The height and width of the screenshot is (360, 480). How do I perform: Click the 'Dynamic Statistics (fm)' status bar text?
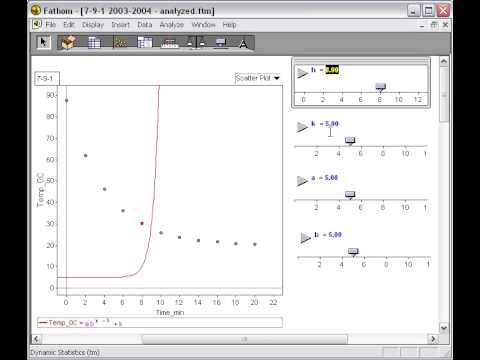click(x=65, y=352)
